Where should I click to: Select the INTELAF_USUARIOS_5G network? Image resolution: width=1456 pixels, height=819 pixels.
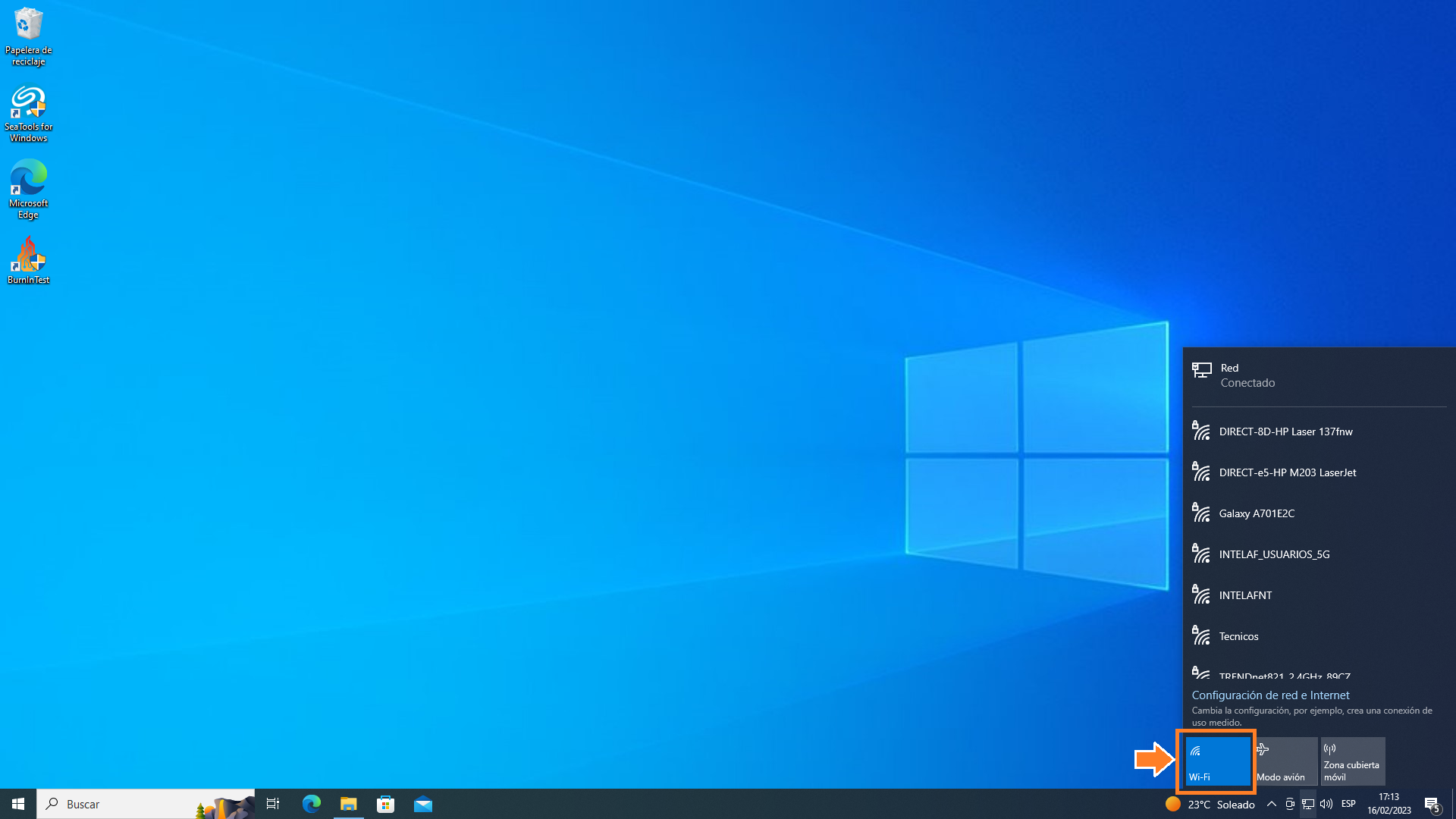1274,554
